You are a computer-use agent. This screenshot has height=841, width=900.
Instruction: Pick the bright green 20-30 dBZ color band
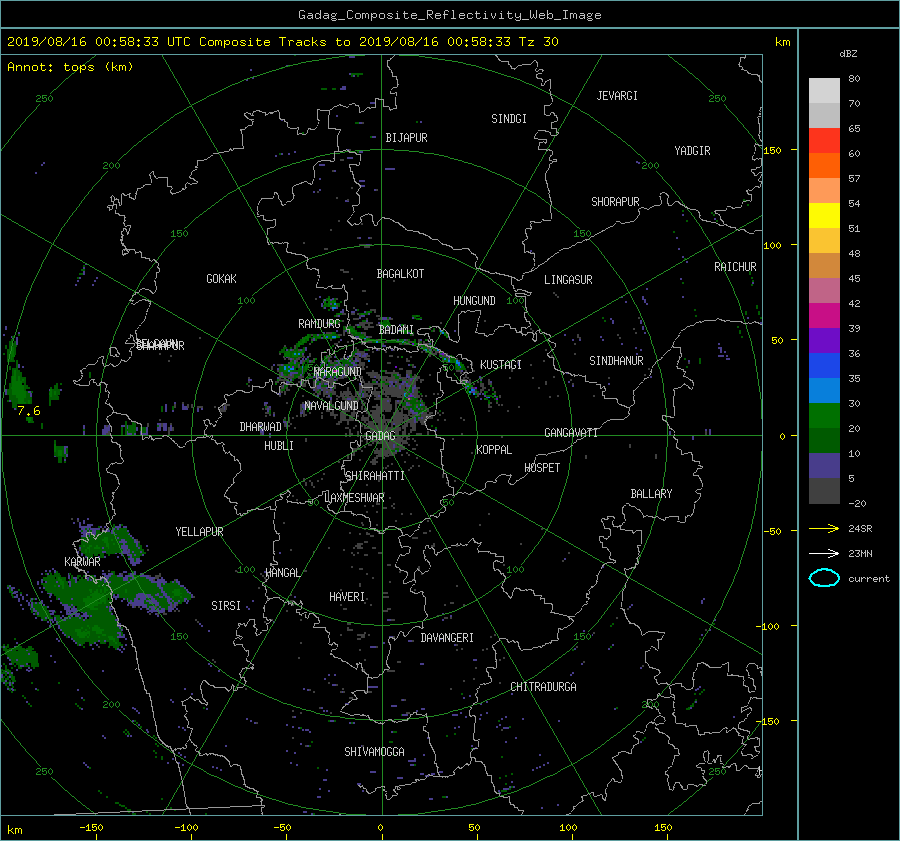point(824,416)
